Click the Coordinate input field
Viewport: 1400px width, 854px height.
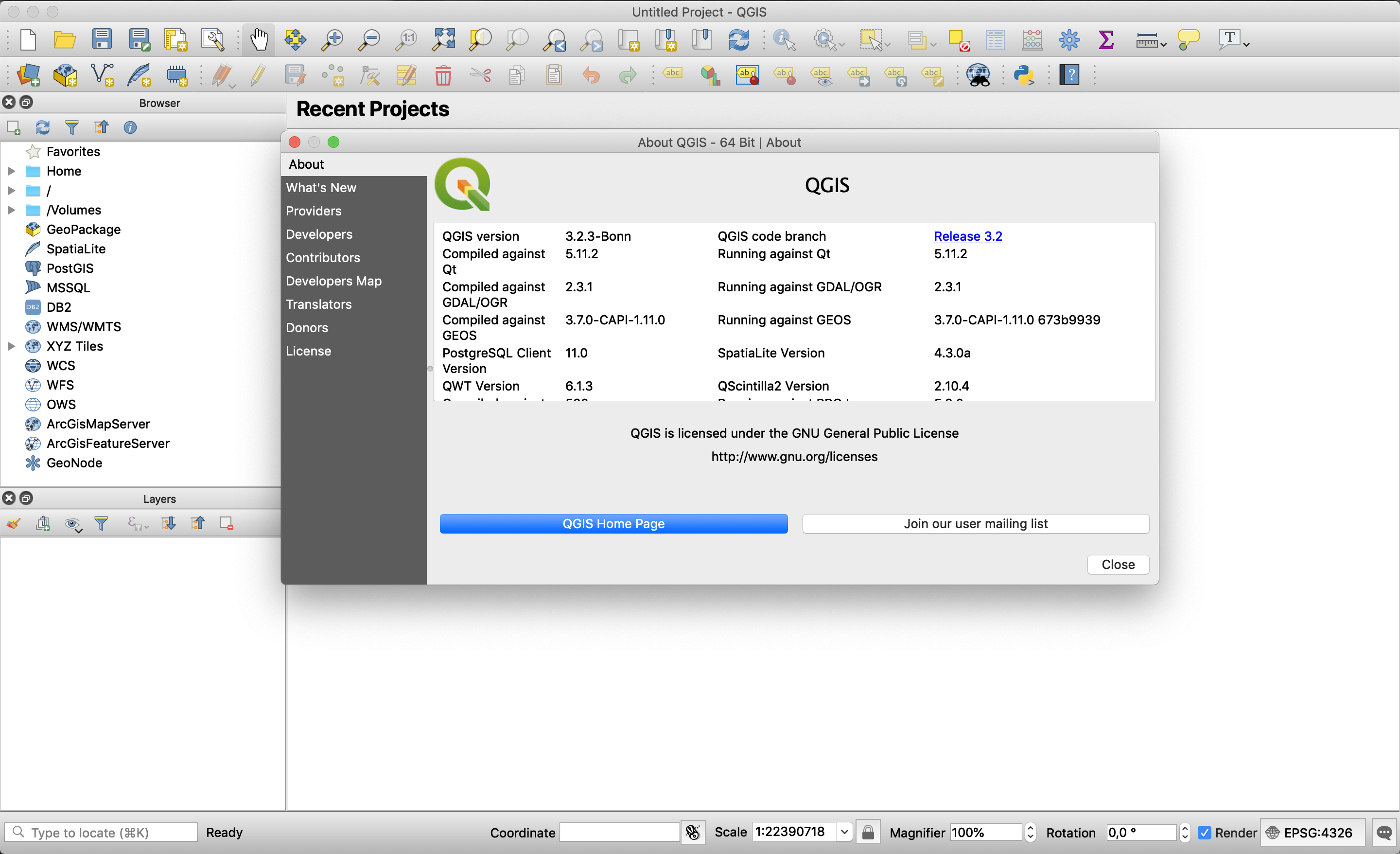click(619, 833)
